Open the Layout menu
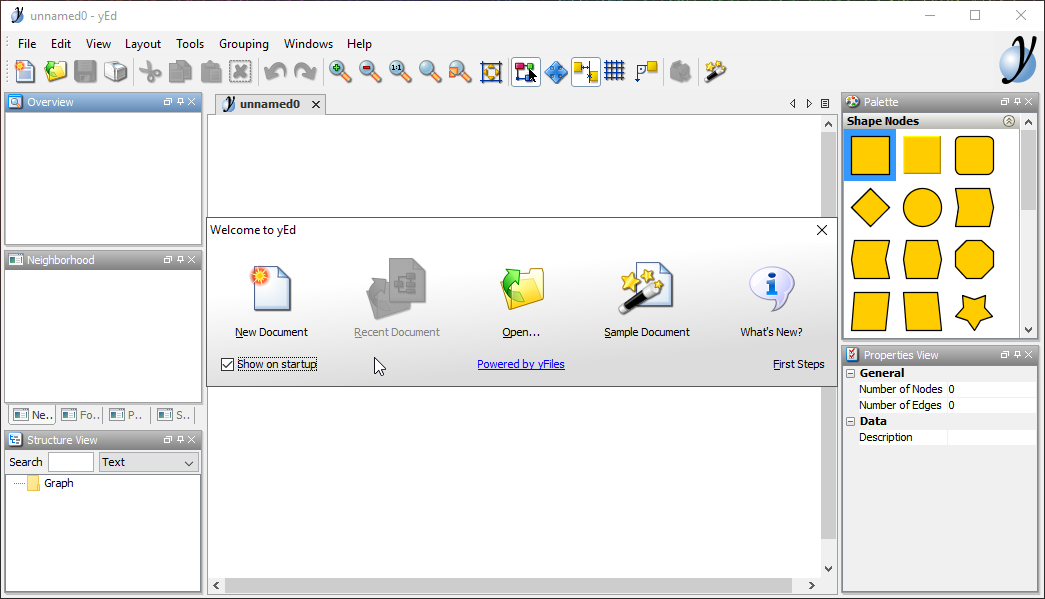The height and width of the screenshot is (599, 1045). click(143, 44)
